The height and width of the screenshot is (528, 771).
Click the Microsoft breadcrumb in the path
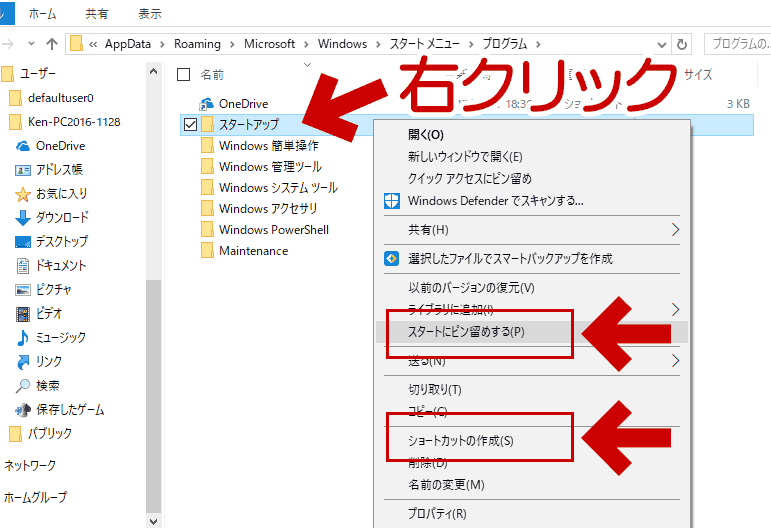point(269,44)
